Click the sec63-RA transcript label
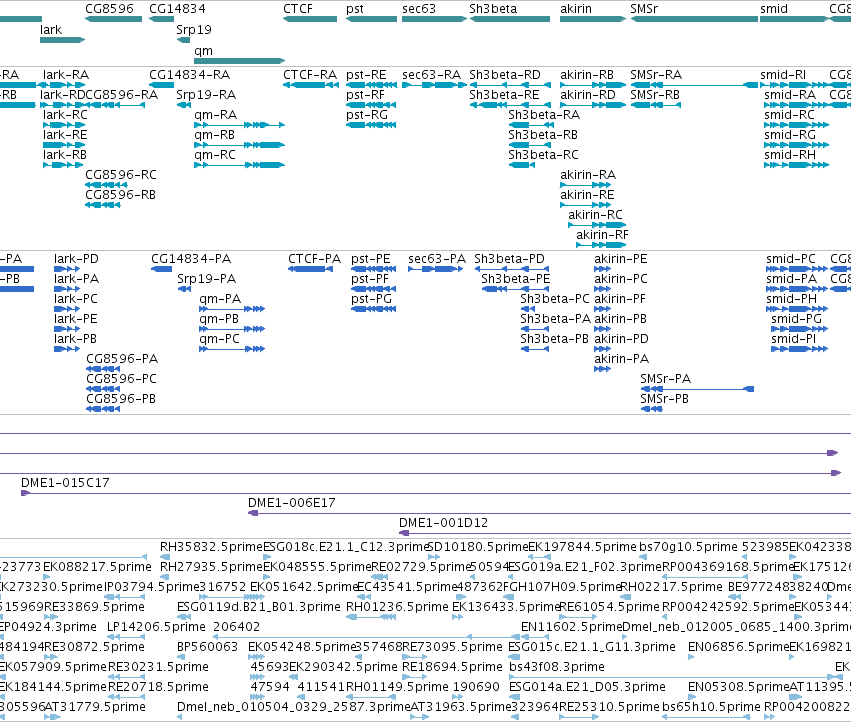The image size is (851, 722). point(431,74)
